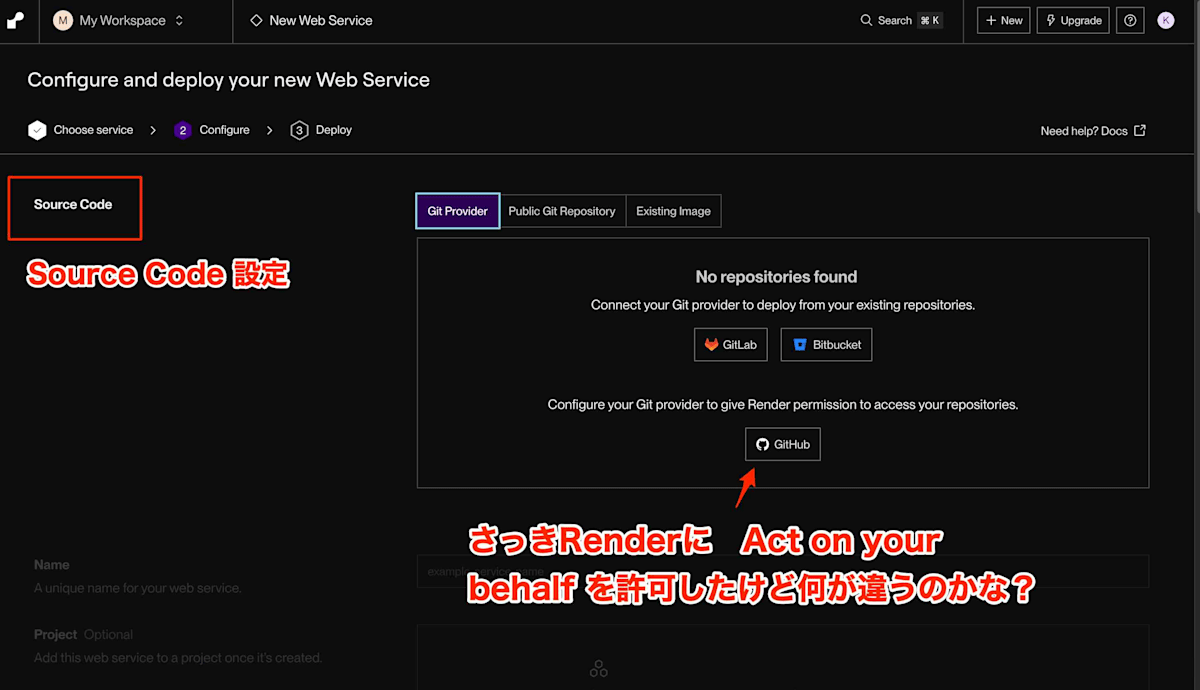Click the external link icon beside Docs
This screenshot has height=690, width=1200.
pos(1140,130)
